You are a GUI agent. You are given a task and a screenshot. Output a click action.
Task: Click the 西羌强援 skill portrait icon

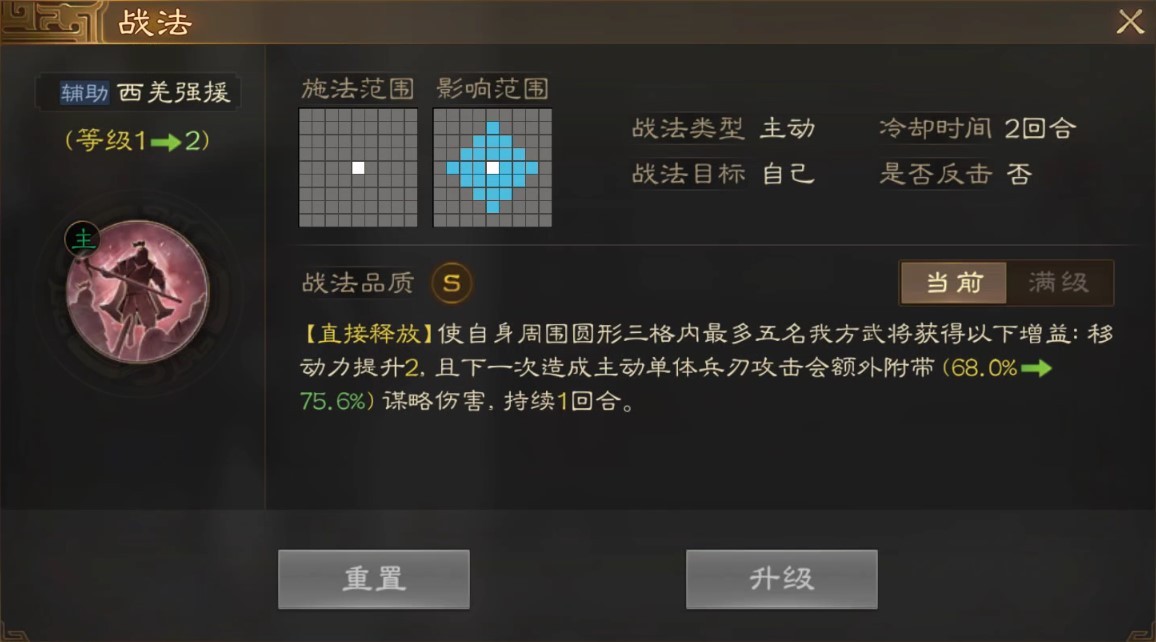click(x=137, y=292)
